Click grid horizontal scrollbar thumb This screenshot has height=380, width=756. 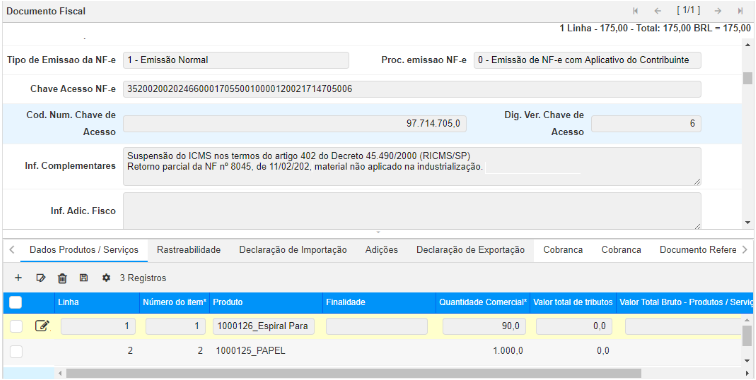click(353, 373)
